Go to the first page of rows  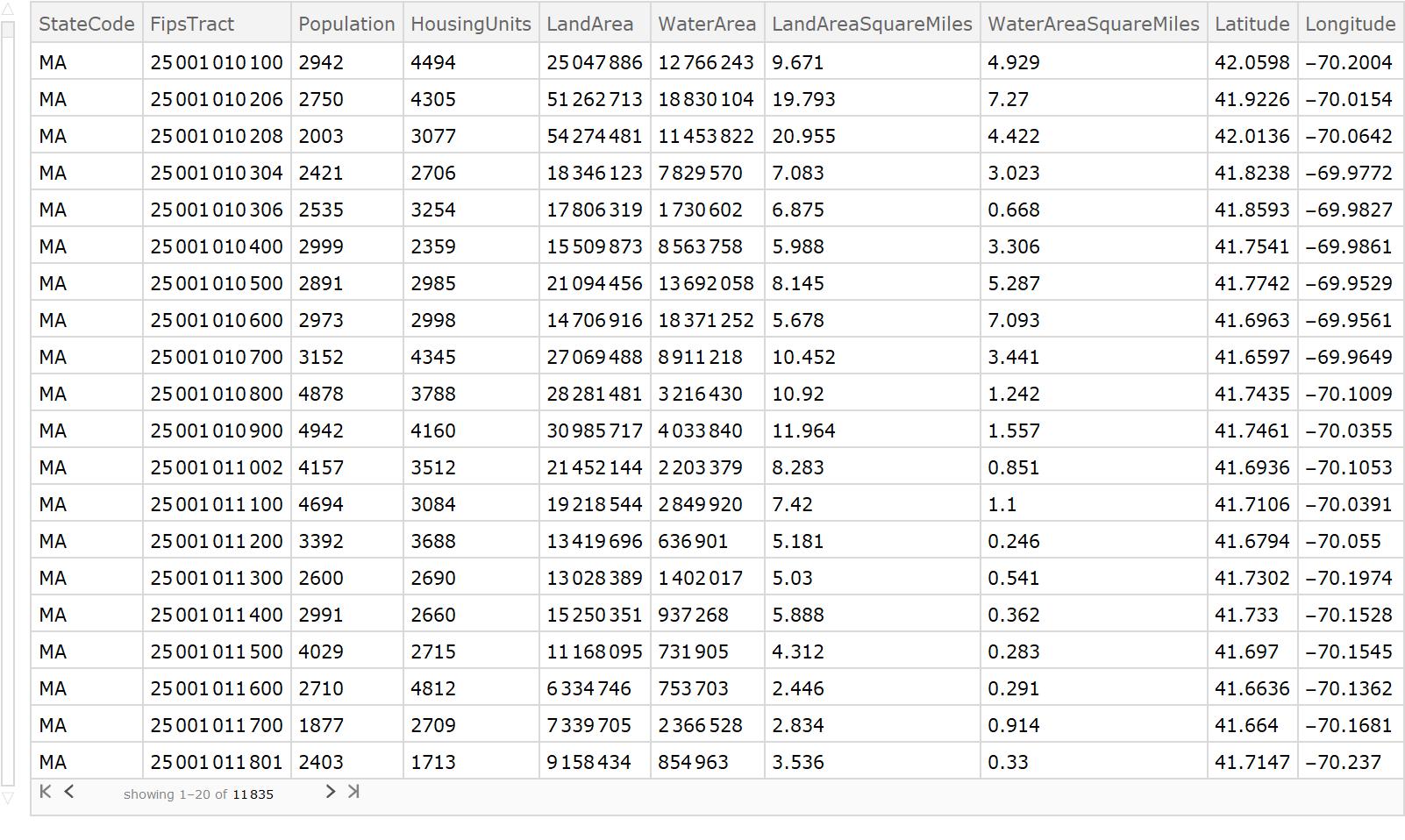(x=46, y=792)
